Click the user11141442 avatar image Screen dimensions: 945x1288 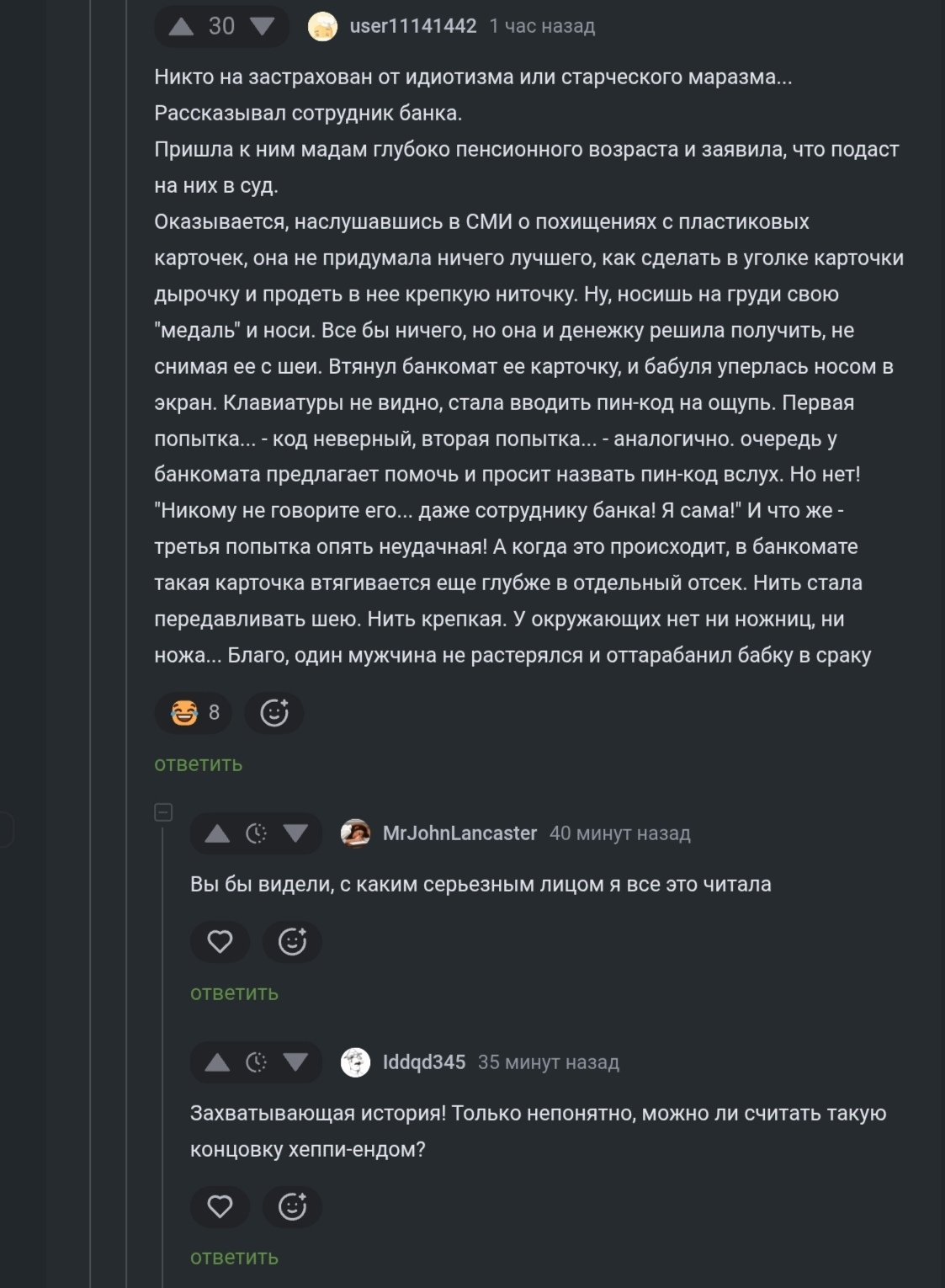(x=322, y=27)
